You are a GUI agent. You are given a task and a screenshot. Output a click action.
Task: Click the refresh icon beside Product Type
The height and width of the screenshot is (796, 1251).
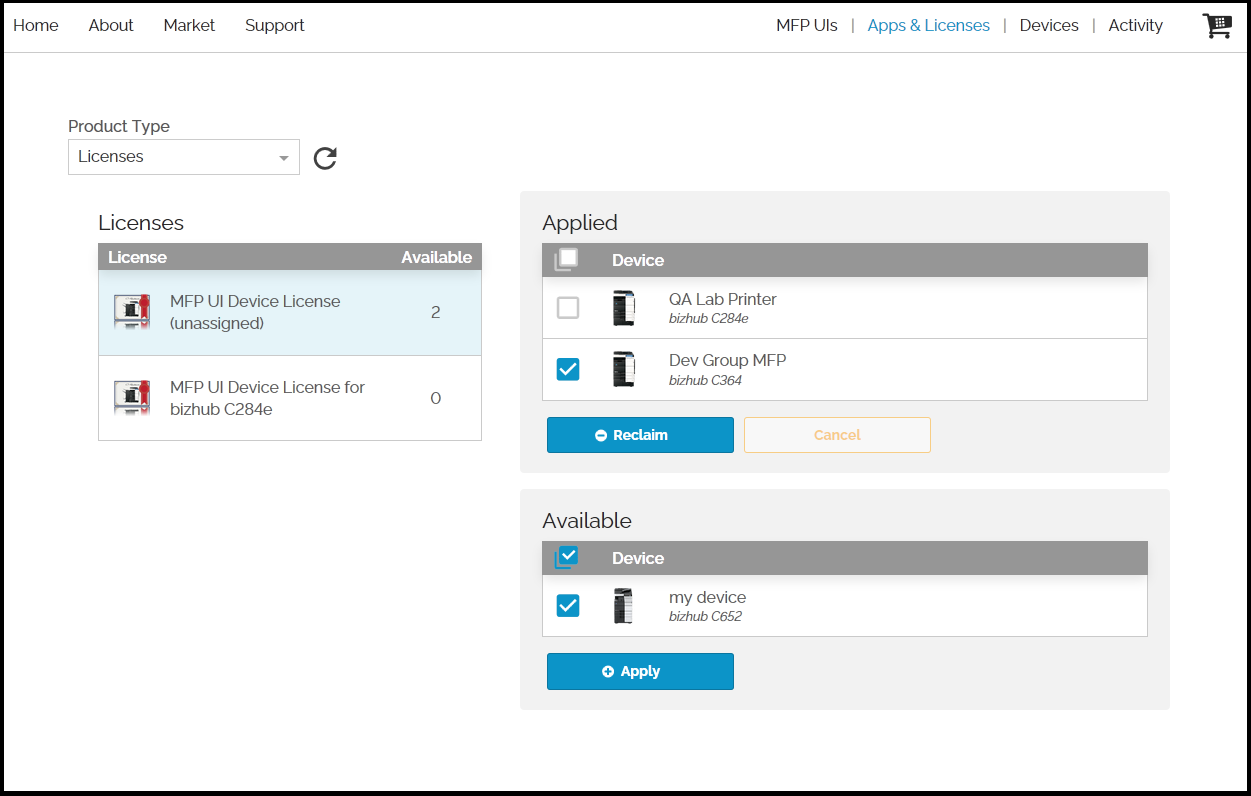click(325, 158)
